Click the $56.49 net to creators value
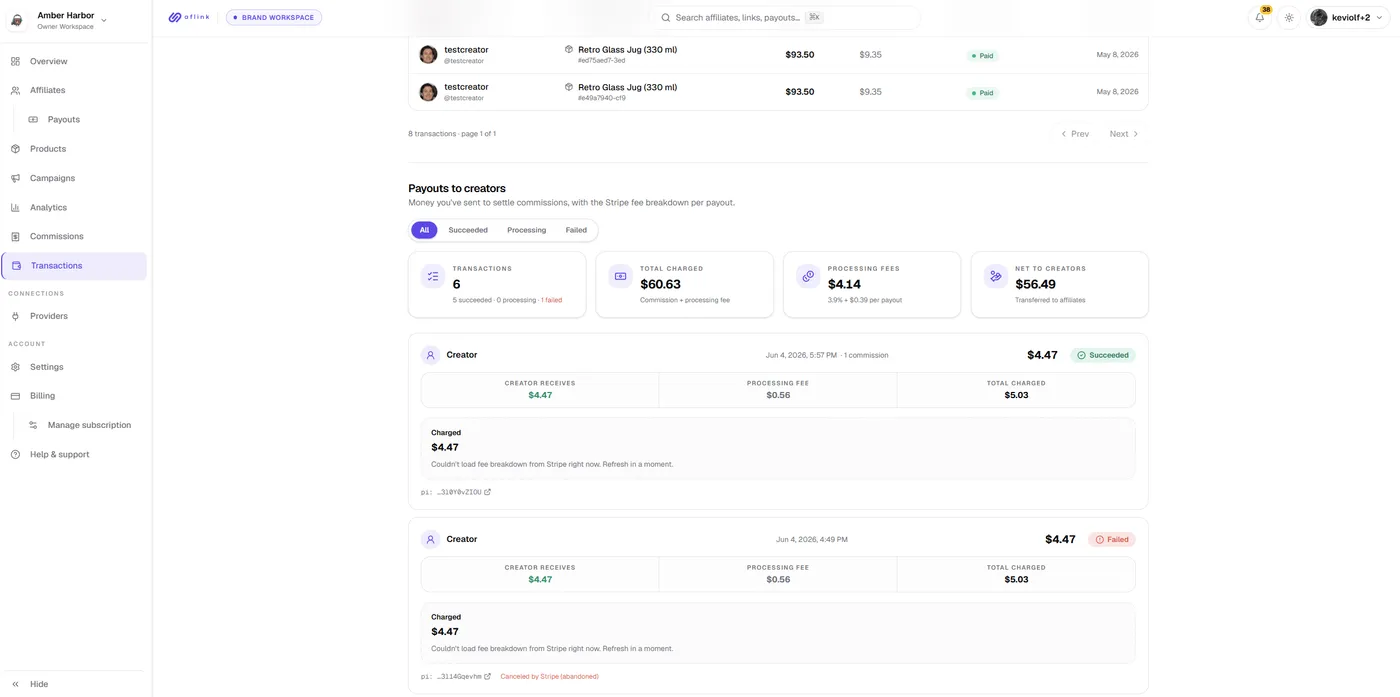Viewport: 1400px width, 697px height. tap(1035, 285)
